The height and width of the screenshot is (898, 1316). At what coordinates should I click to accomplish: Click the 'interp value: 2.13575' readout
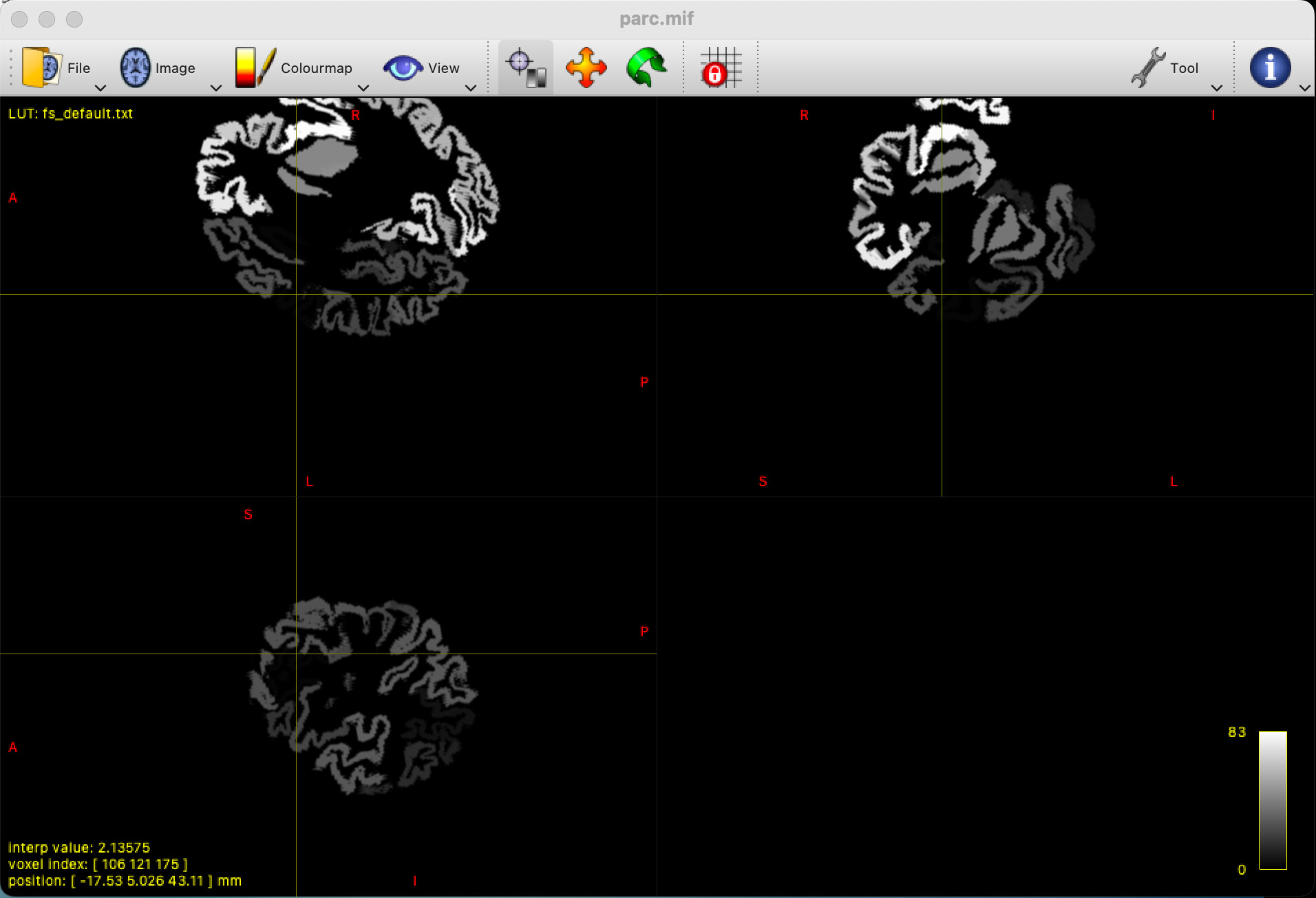tap(79, 848)
